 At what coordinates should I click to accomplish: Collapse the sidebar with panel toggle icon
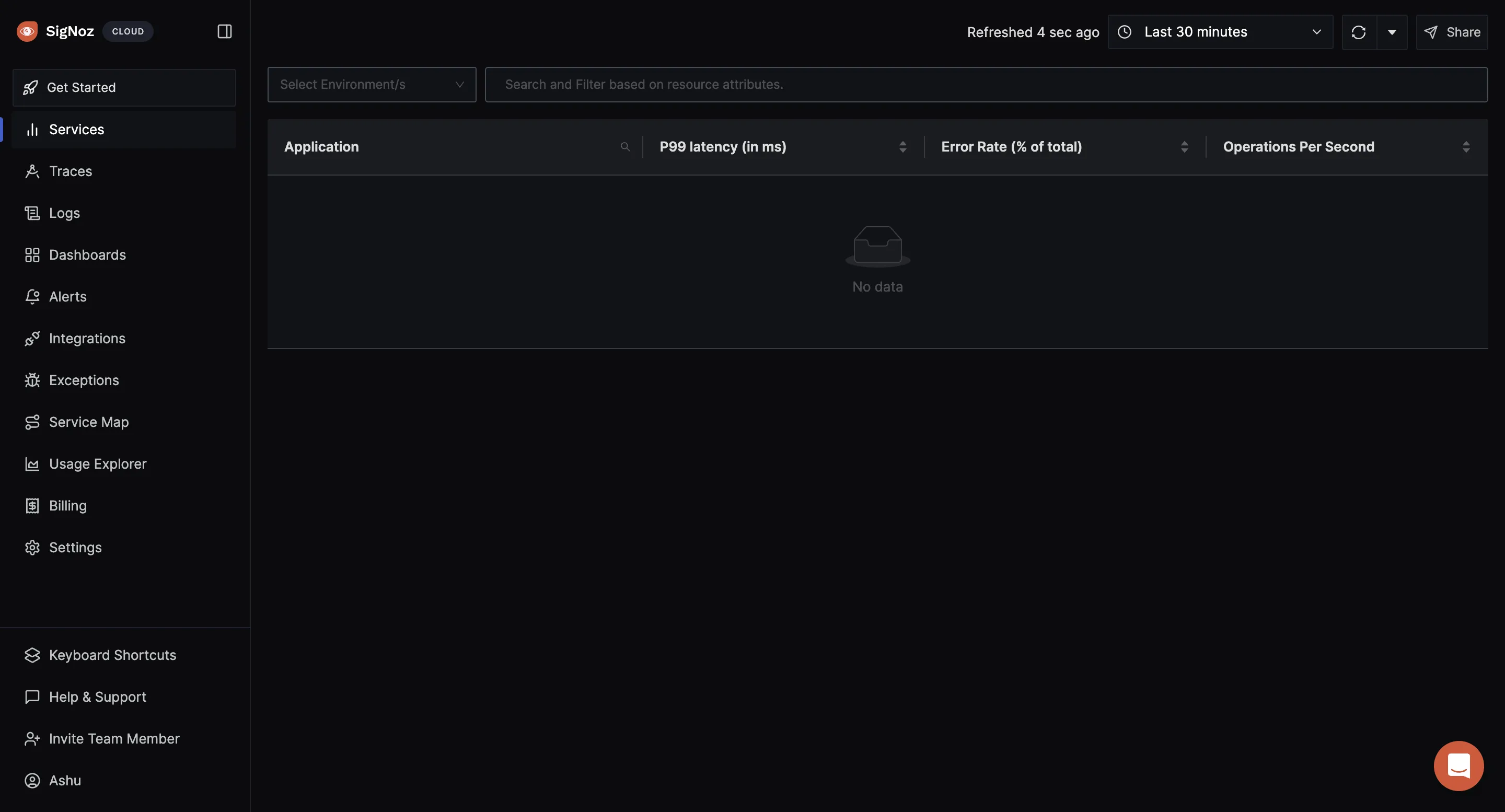point(224,31)
